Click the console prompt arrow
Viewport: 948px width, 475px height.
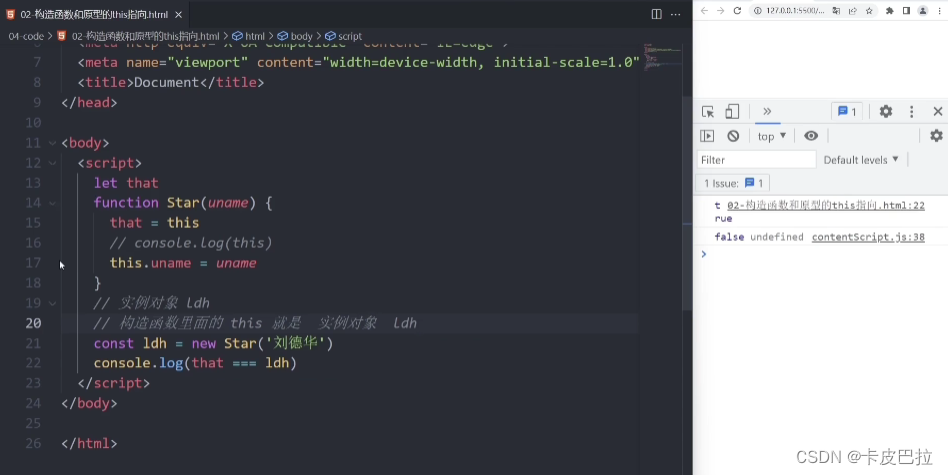pos(703,254)
